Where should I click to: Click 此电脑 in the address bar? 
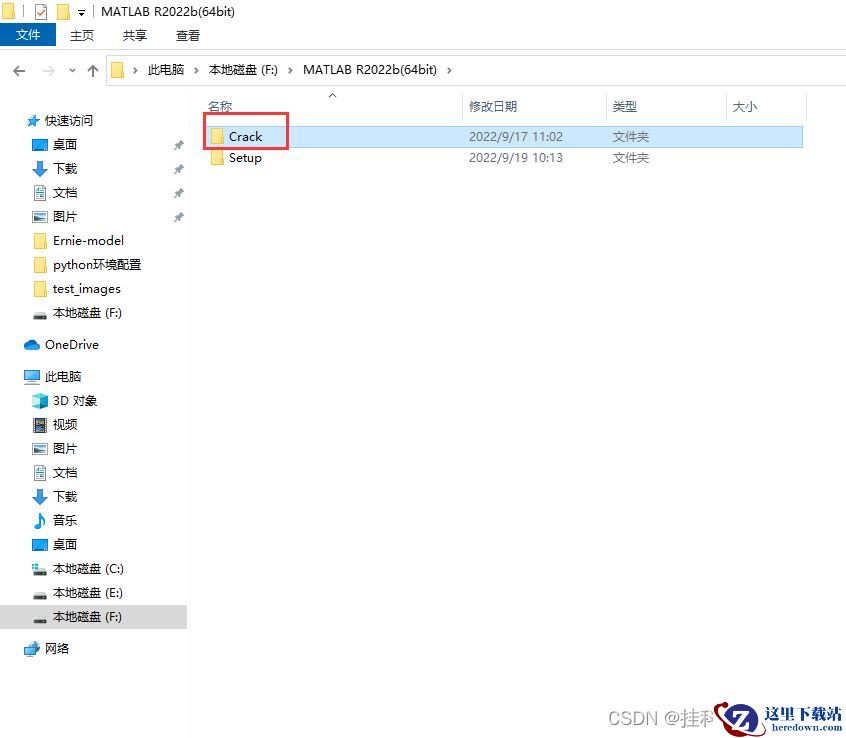tap(166, 70)
